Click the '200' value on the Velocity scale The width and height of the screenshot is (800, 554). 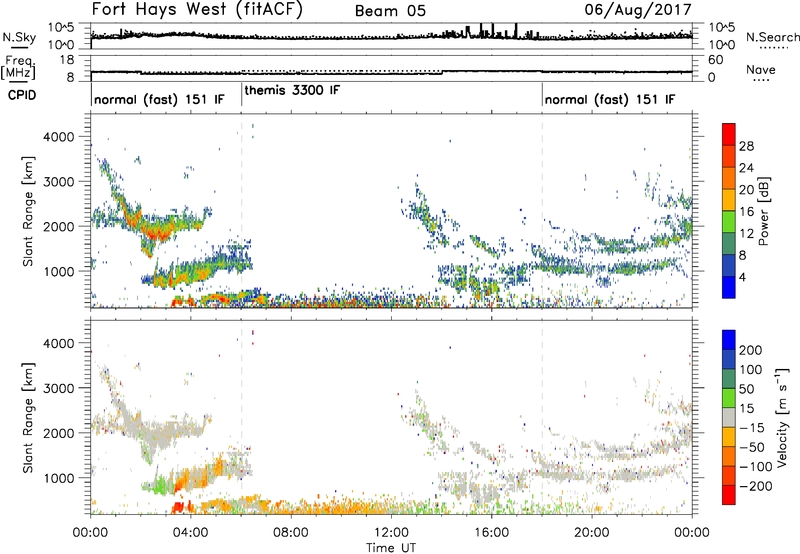[x=751, y=350]
